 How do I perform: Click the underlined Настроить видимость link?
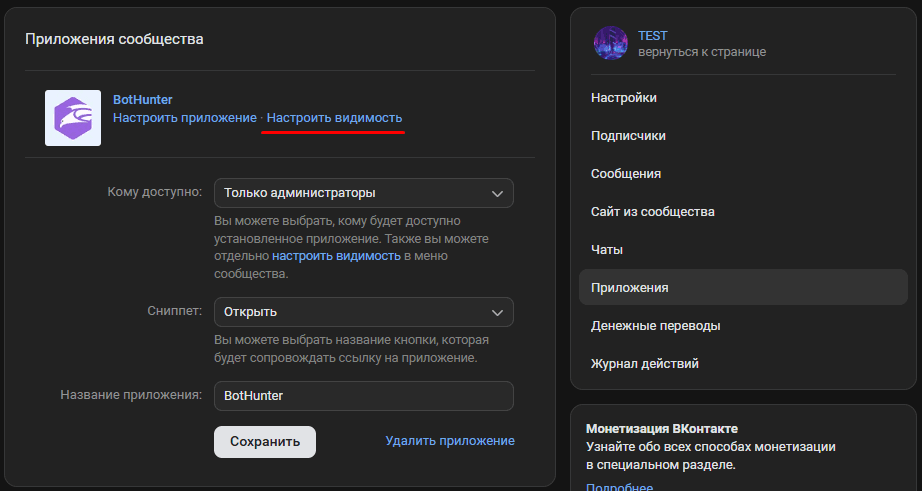click(334, 118)
